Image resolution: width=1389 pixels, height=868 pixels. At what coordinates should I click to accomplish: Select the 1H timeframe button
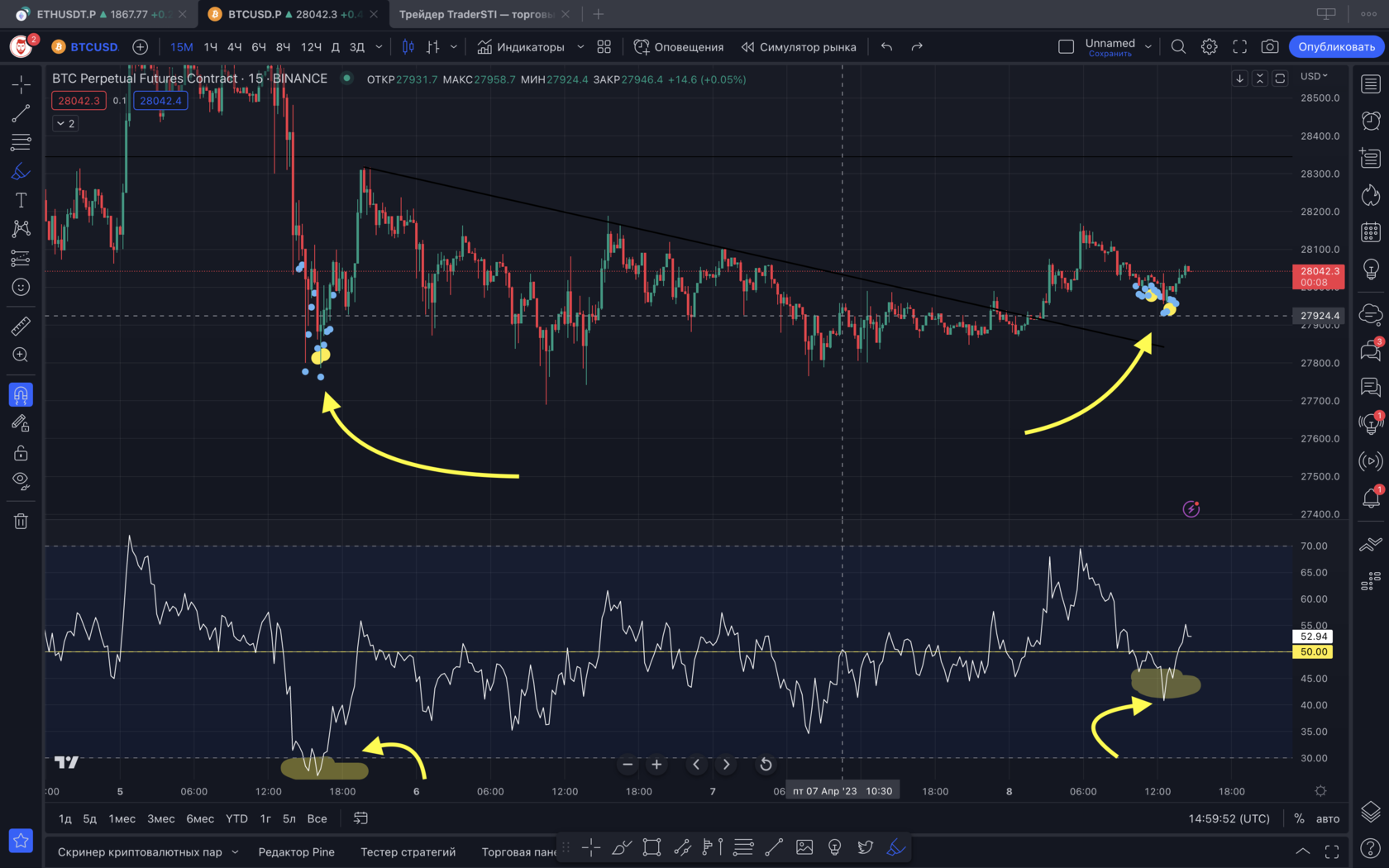211,47
